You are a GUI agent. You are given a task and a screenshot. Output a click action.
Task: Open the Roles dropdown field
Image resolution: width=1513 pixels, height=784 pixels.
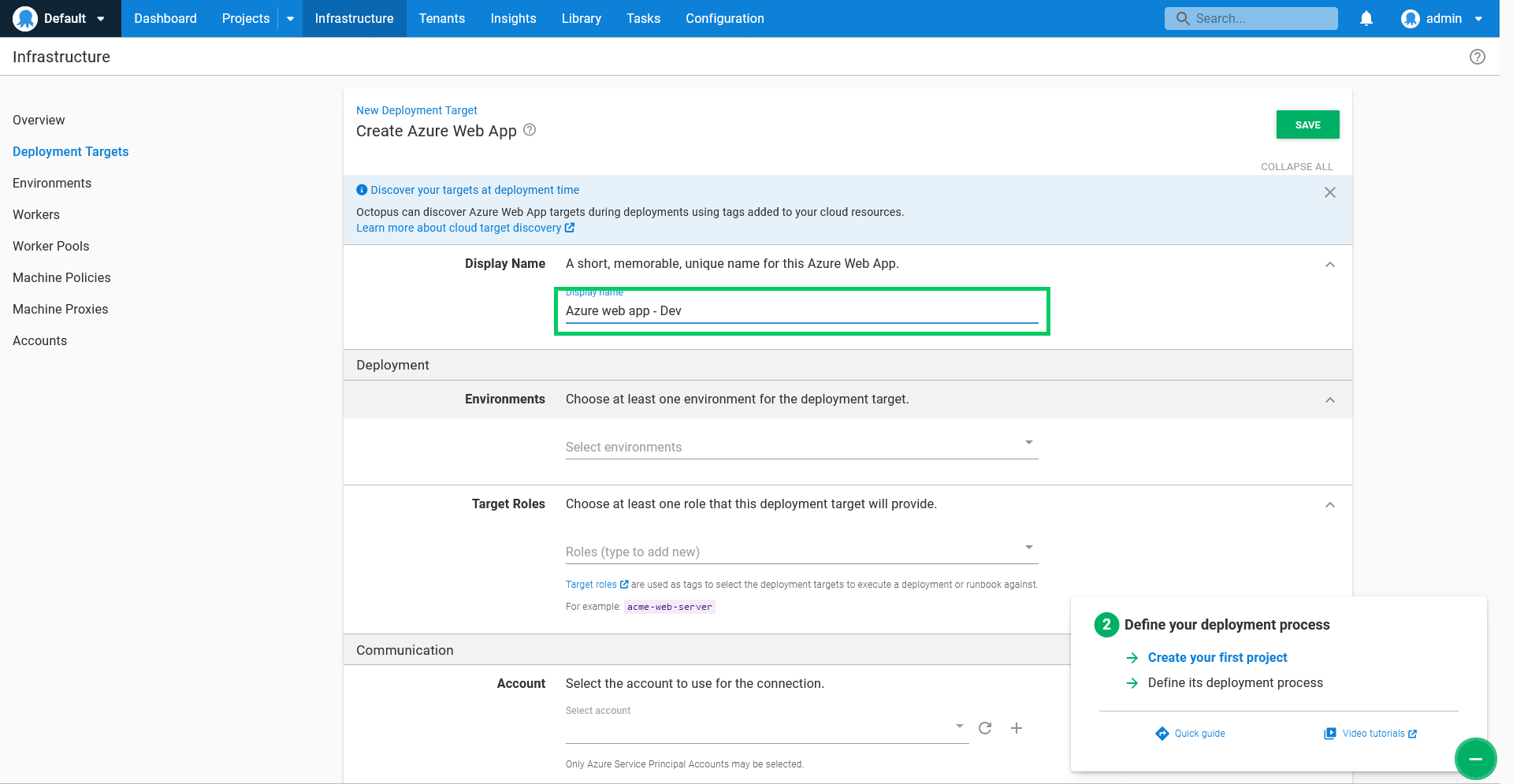[x=802, y=552]
